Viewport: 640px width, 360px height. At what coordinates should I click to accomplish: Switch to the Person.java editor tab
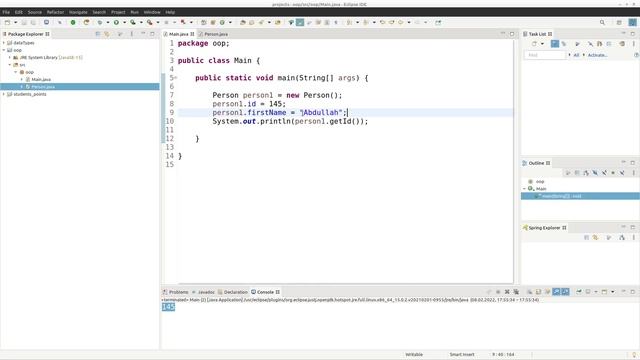click(213, 34)
